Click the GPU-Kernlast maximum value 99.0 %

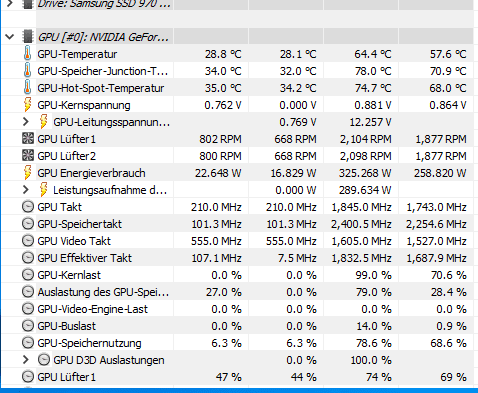(373, 275)
